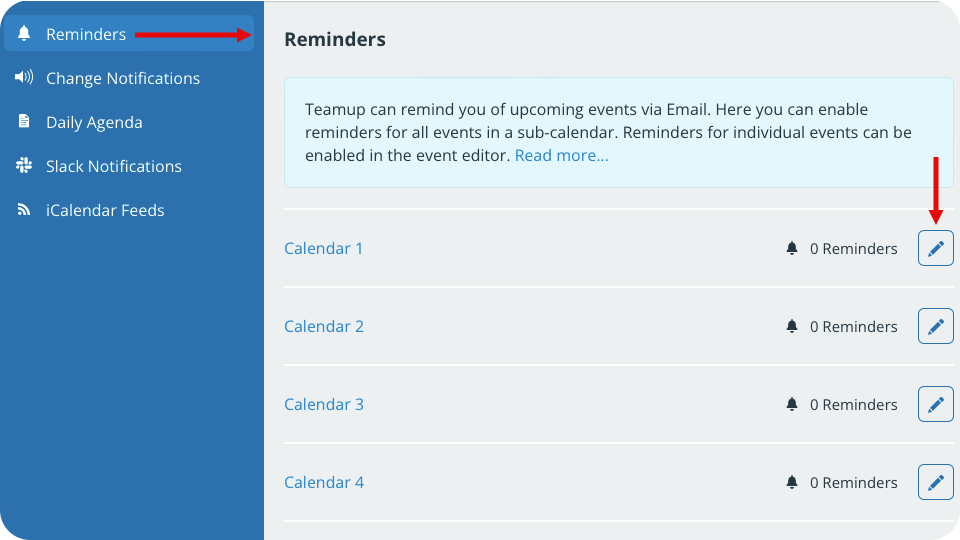Open the Calendar 2 link
The width and height of the screenshot is (960, 540).
pyautogui.click(x=324, y=326)
